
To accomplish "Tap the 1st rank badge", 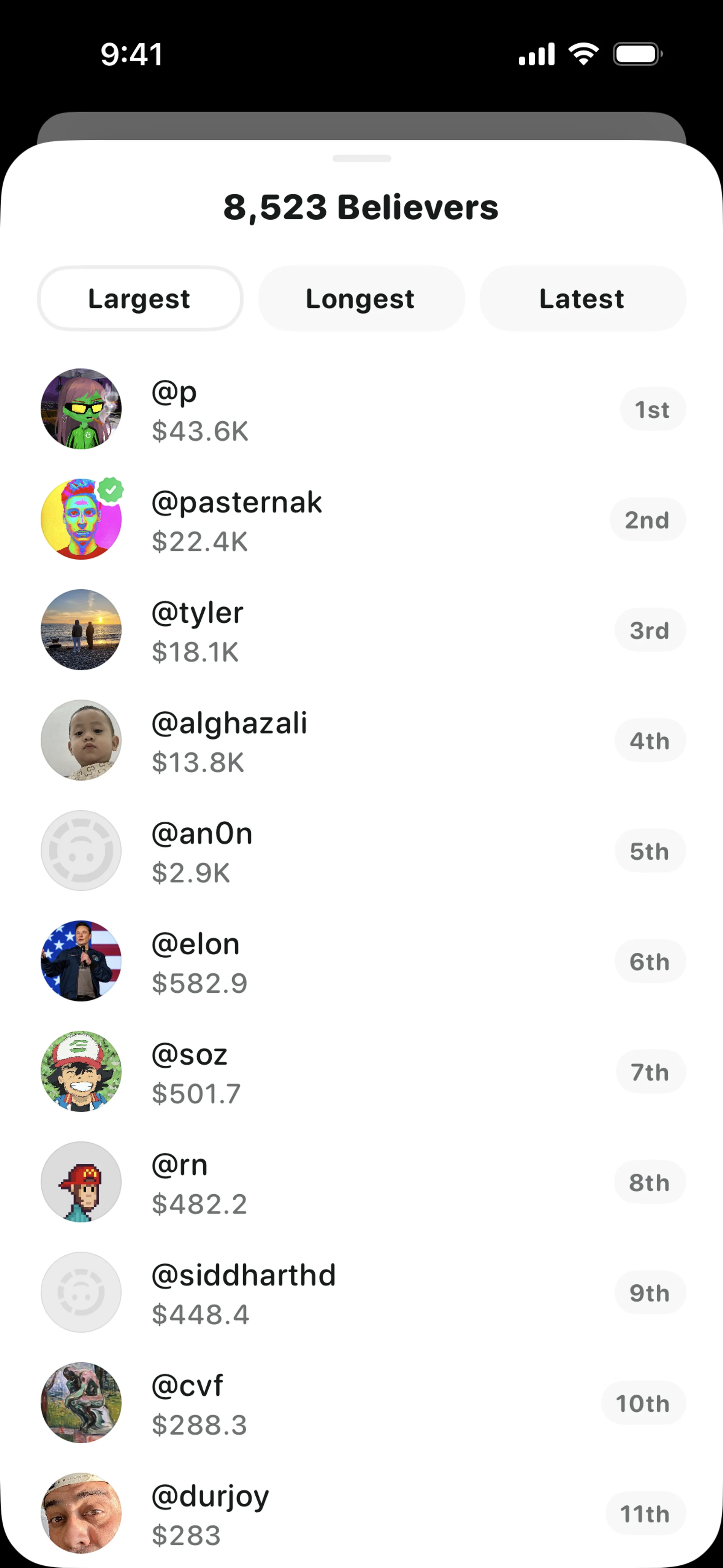I will pyautogui.click(x=653, y=410).
